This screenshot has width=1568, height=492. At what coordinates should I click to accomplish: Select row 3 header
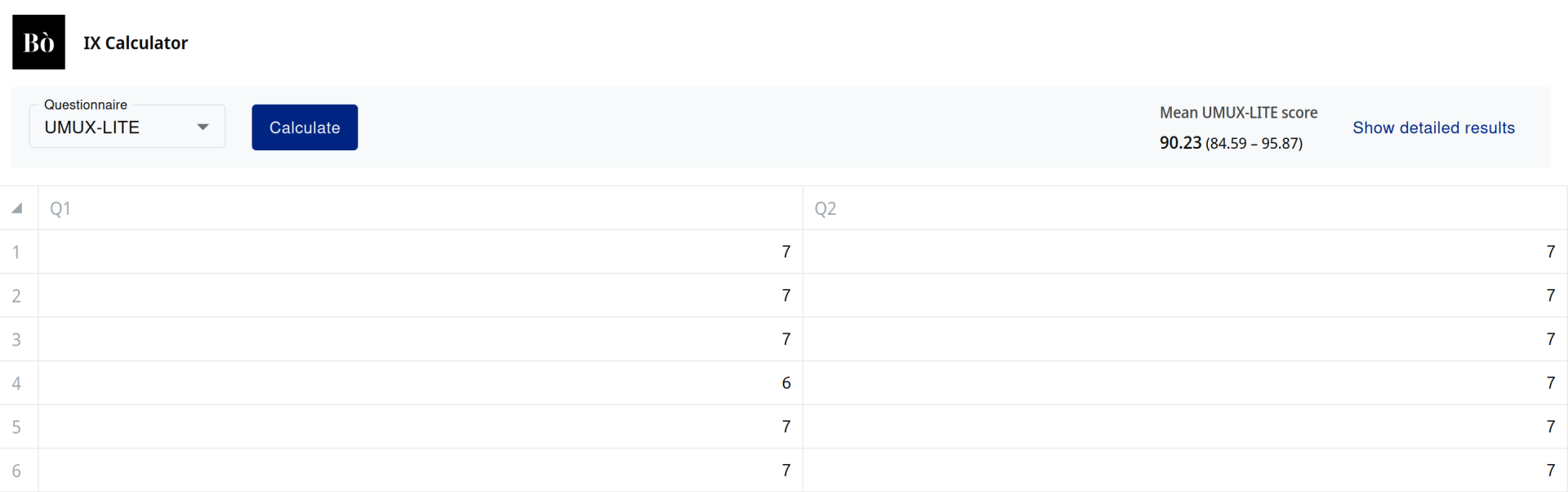coord(17,339)
